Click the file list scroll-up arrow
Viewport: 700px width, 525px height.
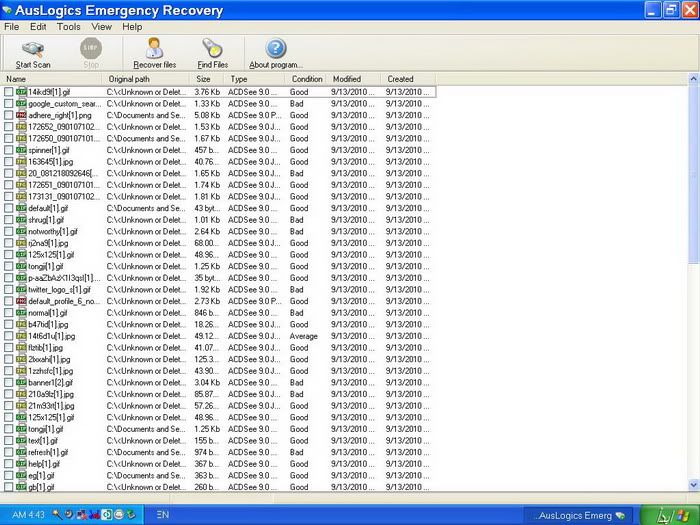pyautogui.click(x=693, y=79)
